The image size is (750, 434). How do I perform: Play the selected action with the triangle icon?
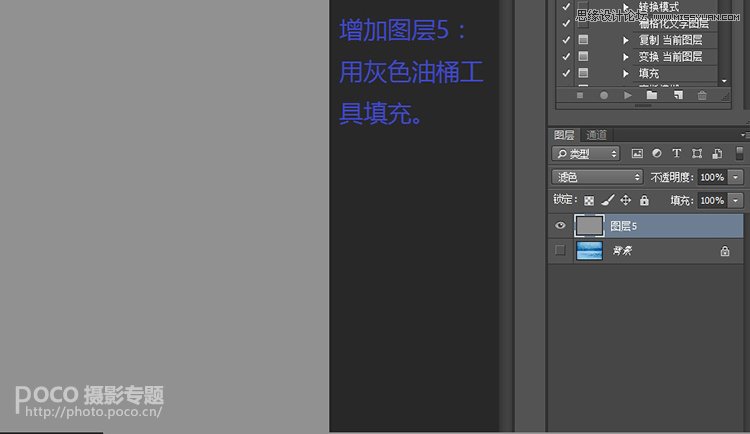point(628,96)
